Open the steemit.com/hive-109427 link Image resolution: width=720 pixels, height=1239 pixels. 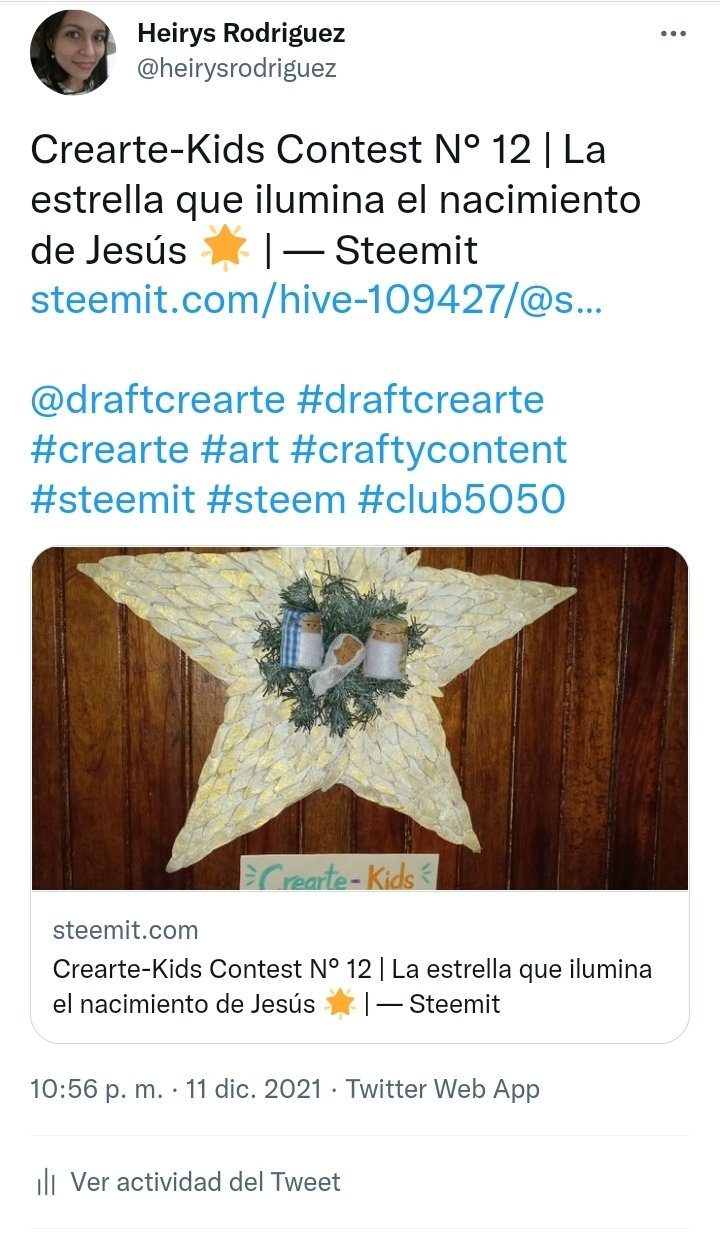click(317, 300)
